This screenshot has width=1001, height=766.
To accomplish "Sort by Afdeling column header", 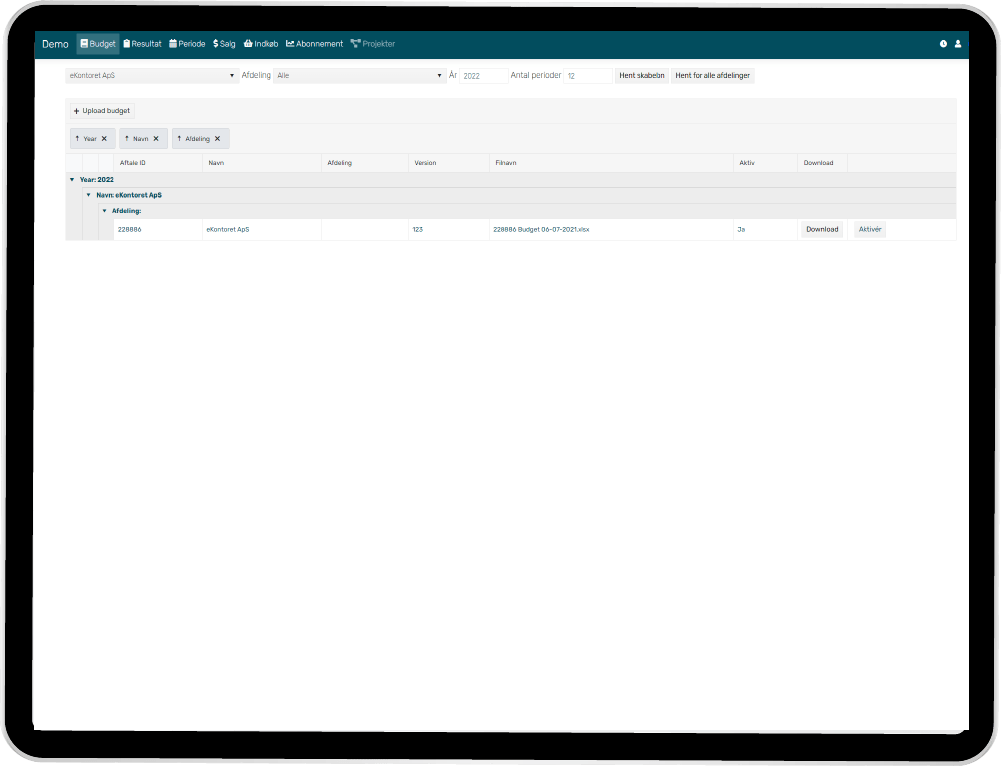I will click(x=365, y=163).
